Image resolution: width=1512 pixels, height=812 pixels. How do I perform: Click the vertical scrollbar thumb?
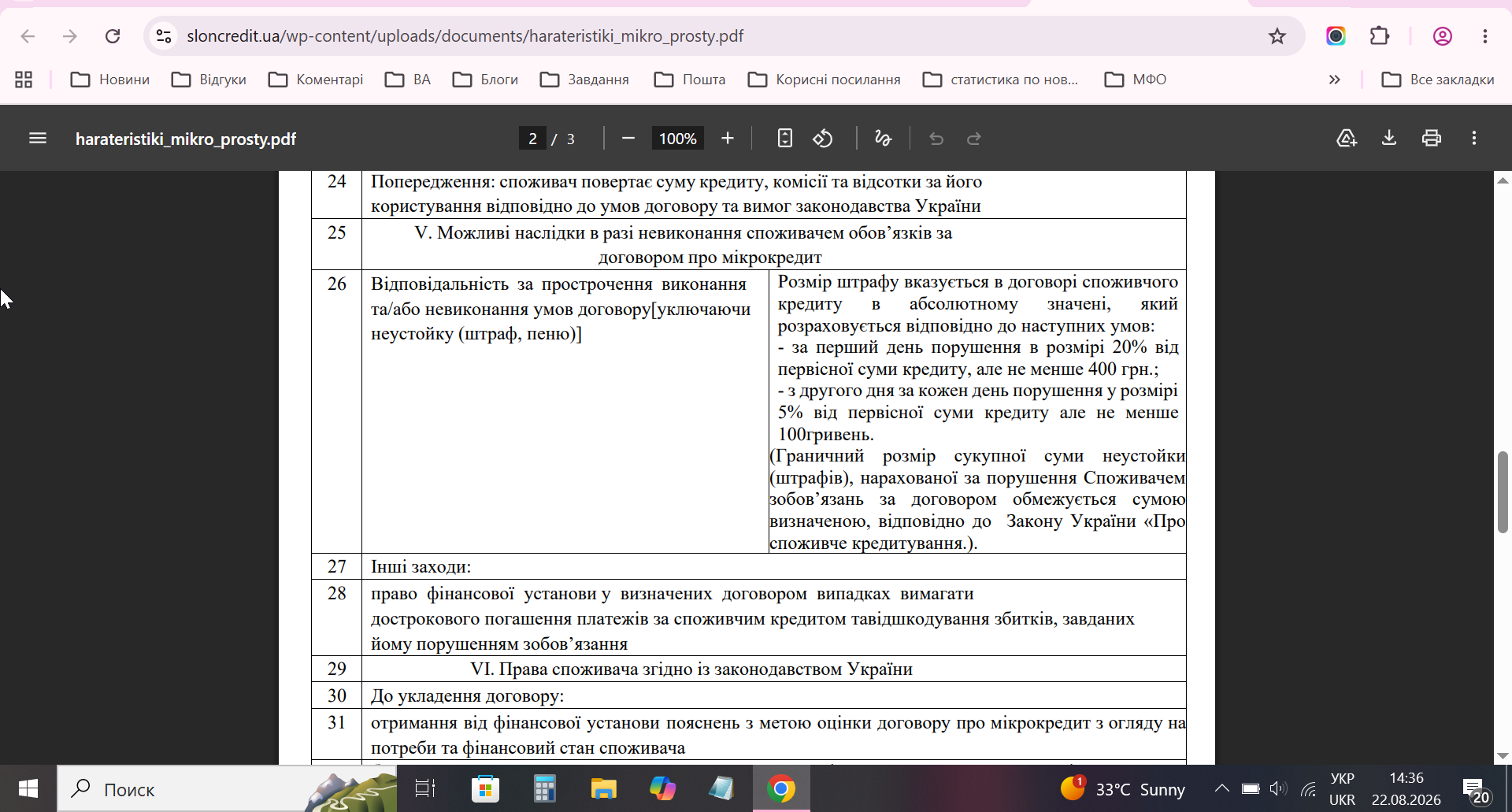[x=1503, y=492]
